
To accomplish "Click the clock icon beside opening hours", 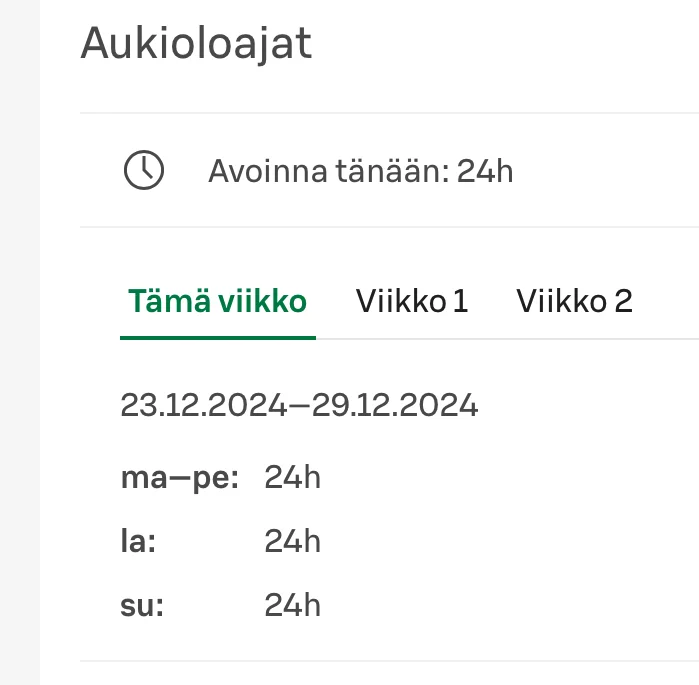I will [143, 171].
